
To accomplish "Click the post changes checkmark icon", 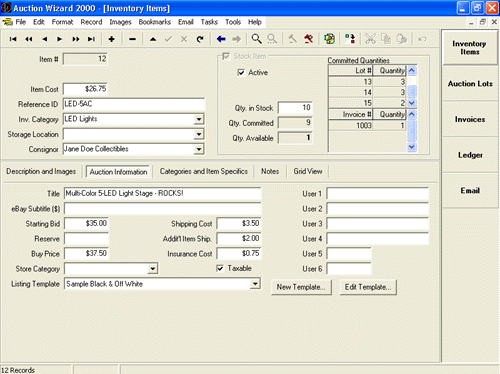I will (x=168, y=39).
